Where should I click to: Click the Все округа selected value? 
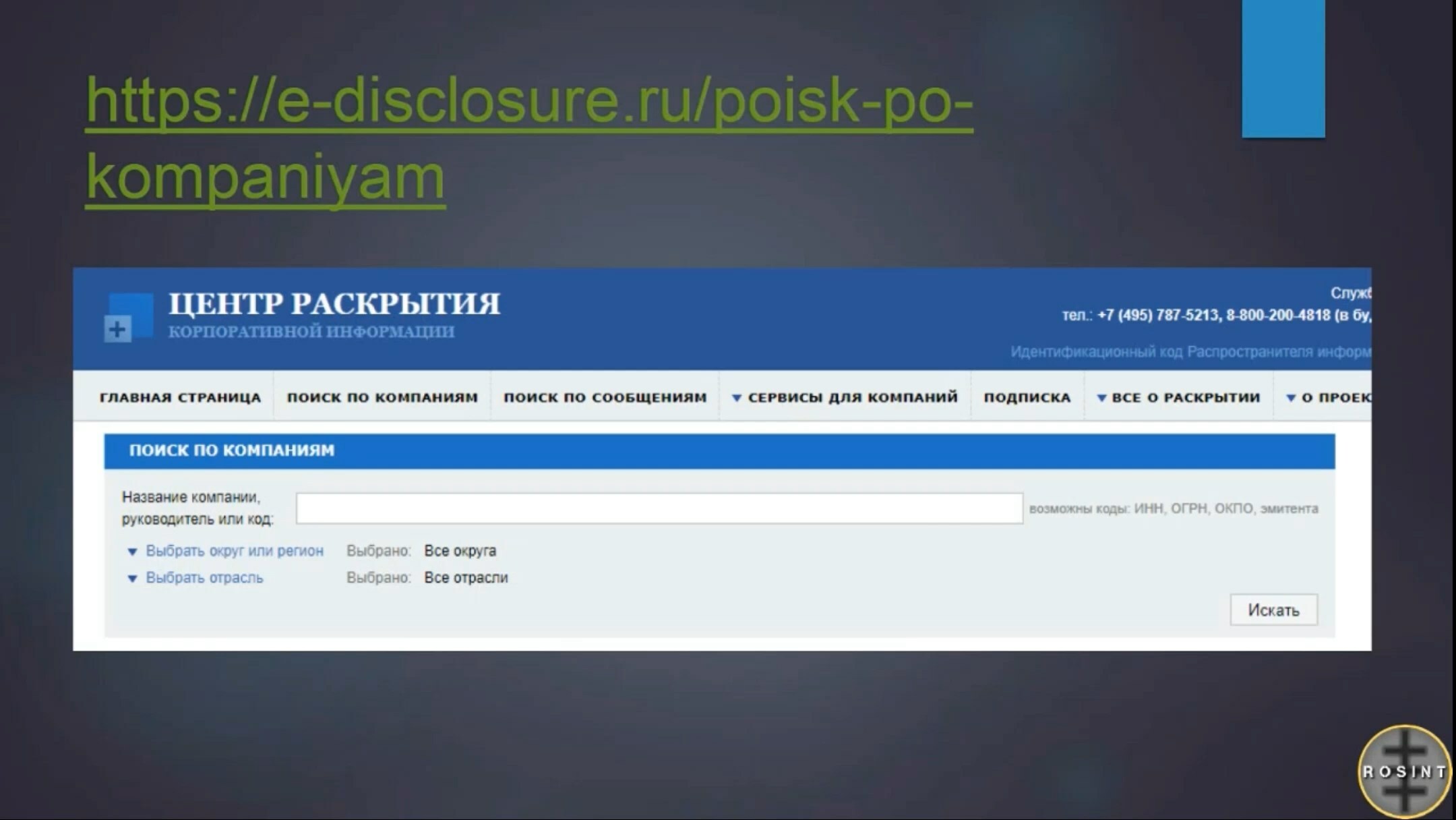[x=460, y=551]
